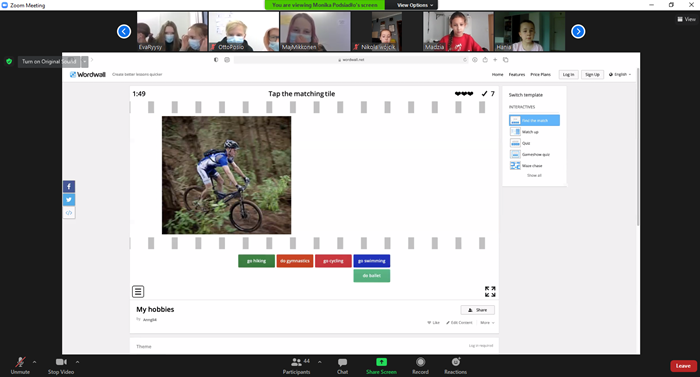Share activity via Twitter icon
The width and height of the screenshot is (700, 377).
click(69, 200)
